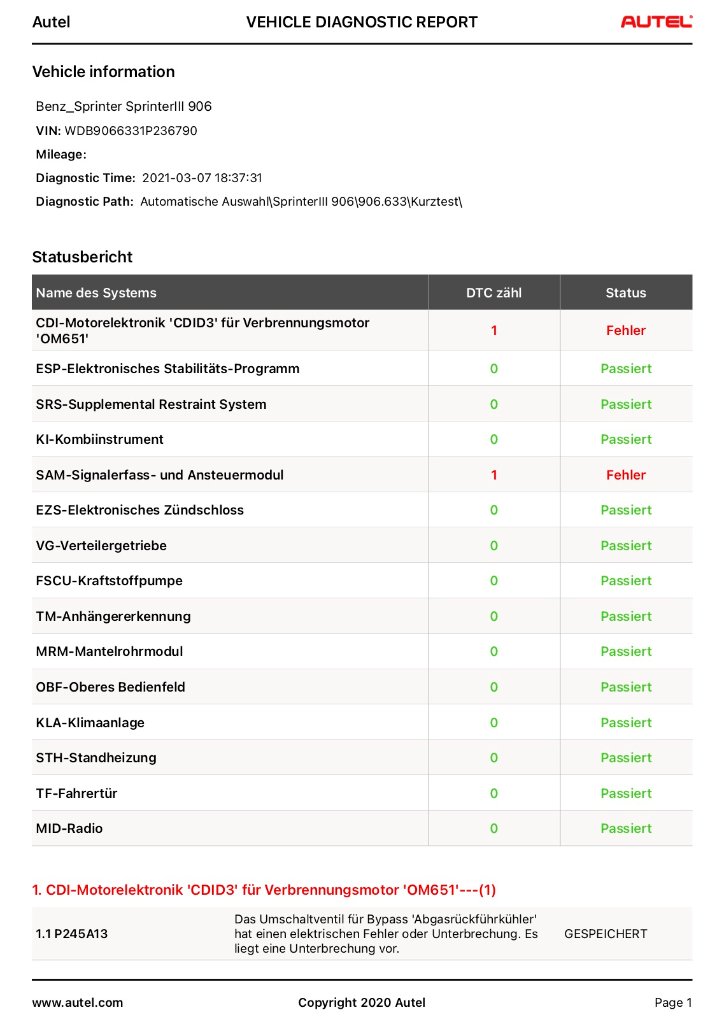Click the Diagnostic Path text
Screen dimensions: 724x1024
pos(300,201)
